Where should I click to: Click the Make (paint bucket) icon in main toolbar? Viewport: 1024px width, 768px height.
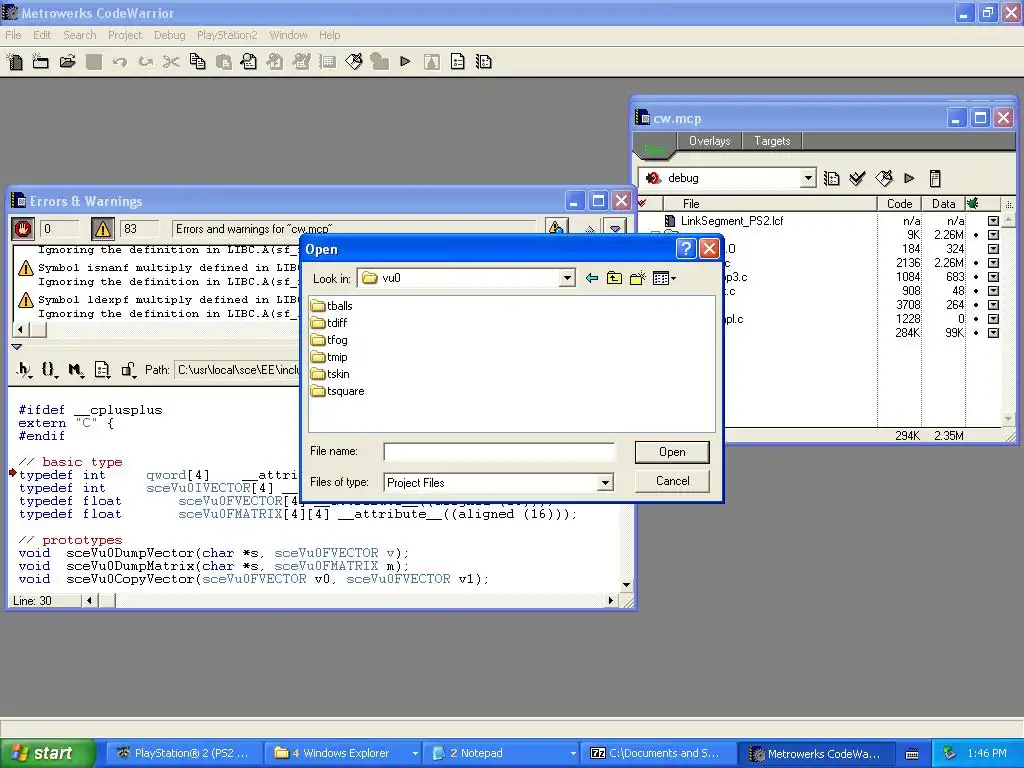354,62
